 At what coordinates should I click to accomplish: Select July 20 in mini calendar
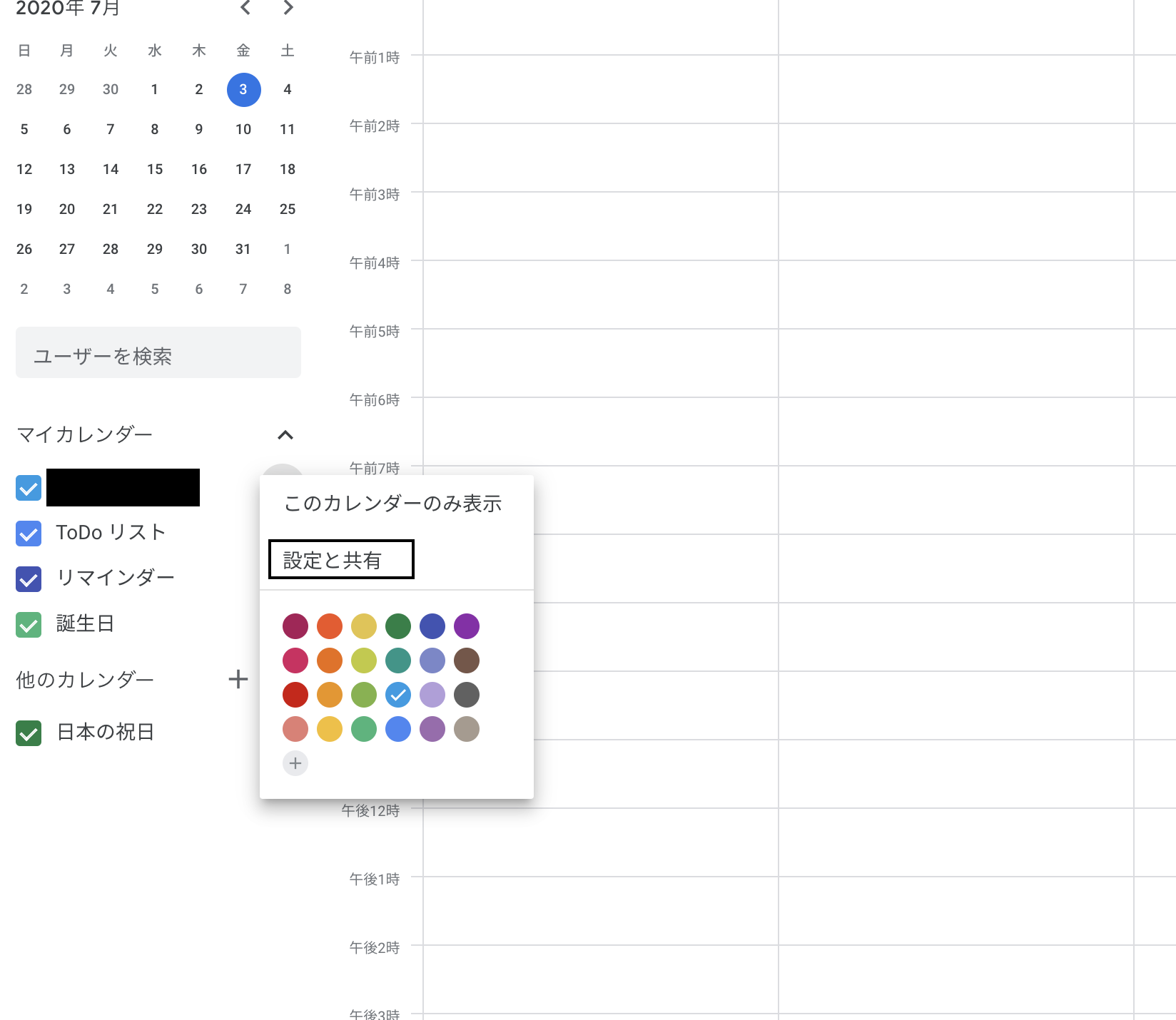point(67,209)
